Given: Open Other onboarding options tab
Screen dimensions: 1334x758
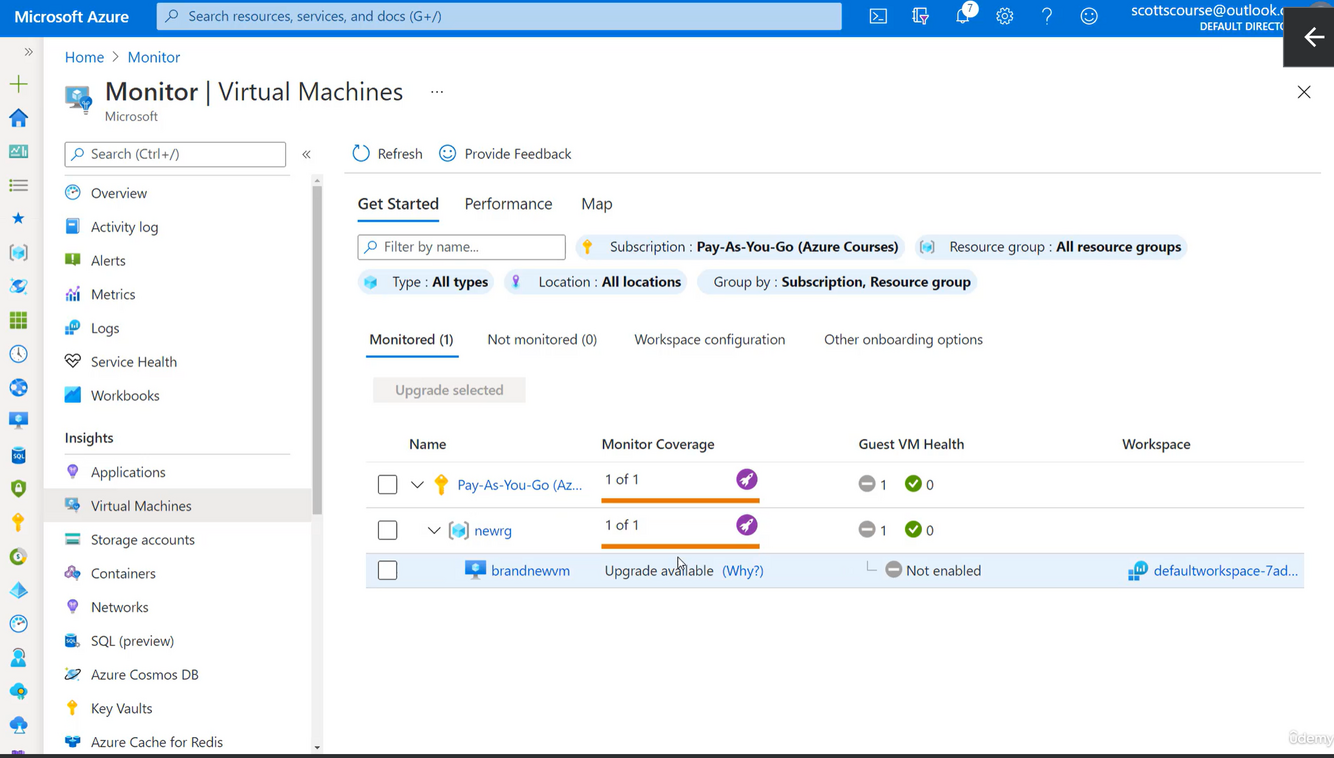Looking at the screenshot, I should (903, 340).
